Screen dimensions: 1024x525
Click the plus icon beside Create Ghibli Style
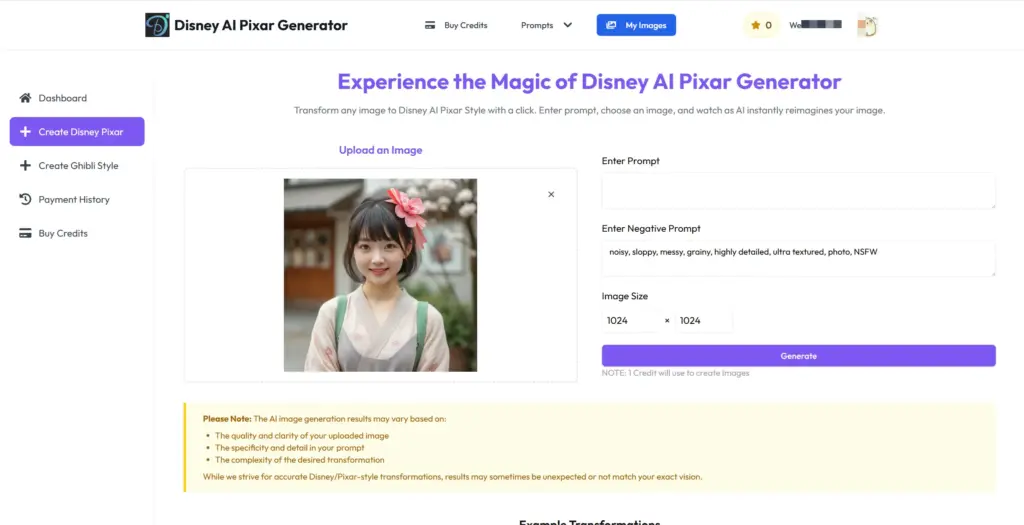pos(25,166)
